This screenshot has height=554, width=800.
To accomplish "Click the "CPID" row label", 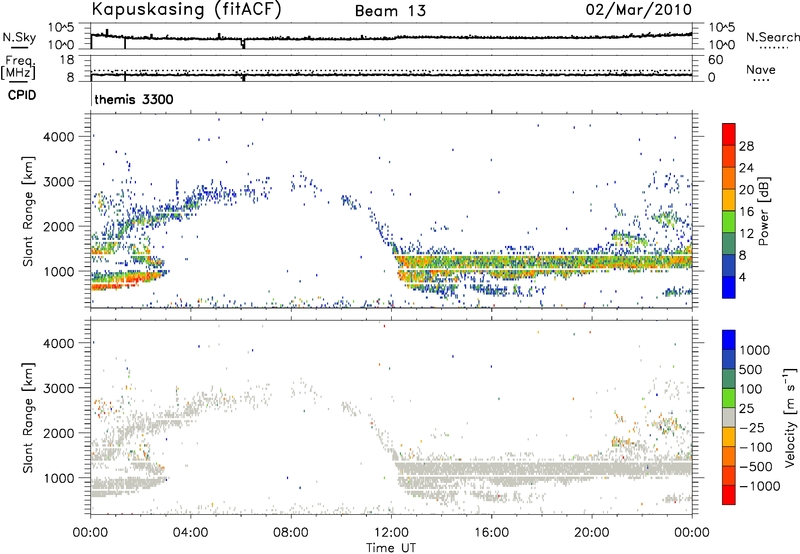I will pyautogui.click(x=22, y=95).
